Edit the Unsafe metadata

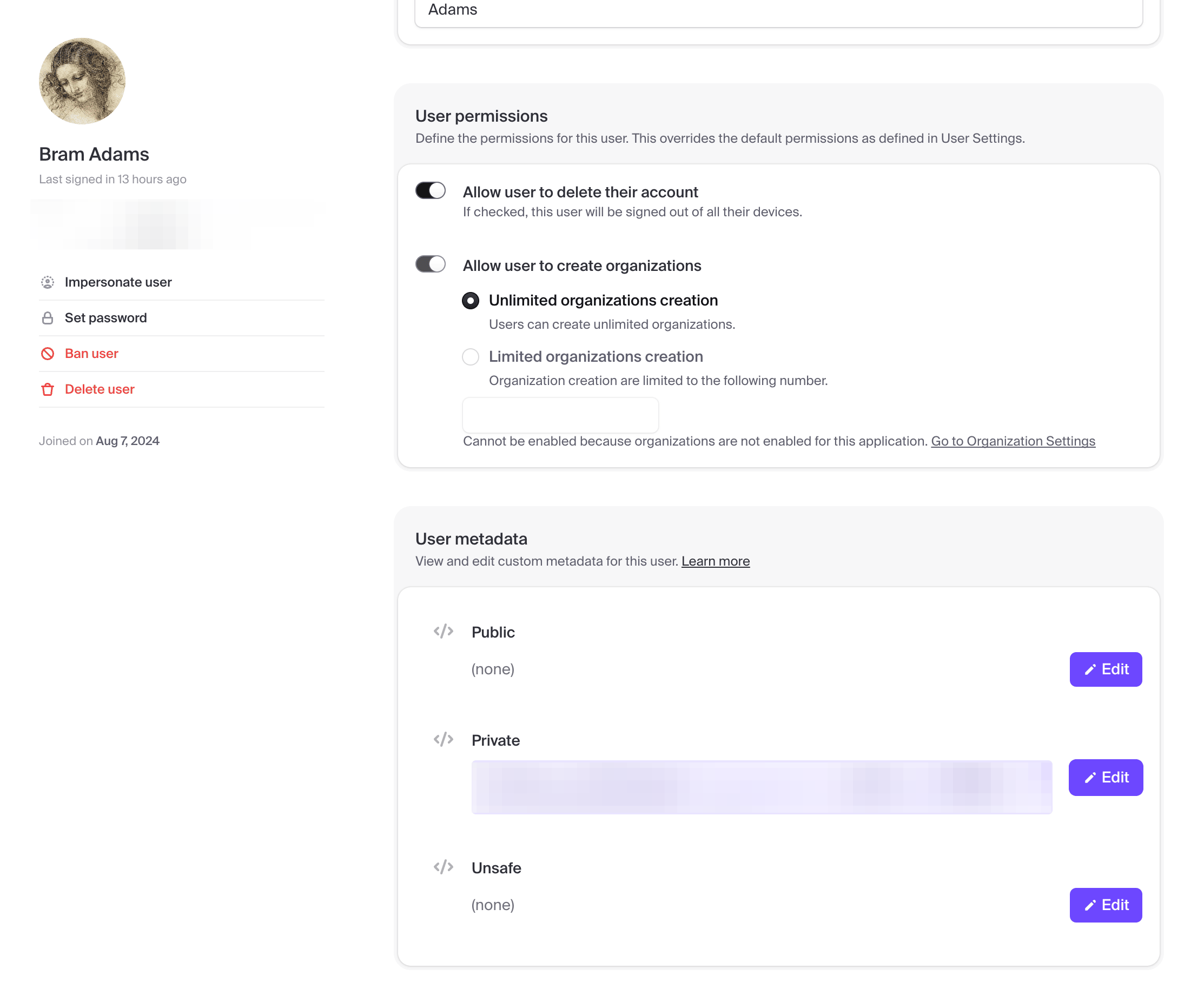[1106, 905]
